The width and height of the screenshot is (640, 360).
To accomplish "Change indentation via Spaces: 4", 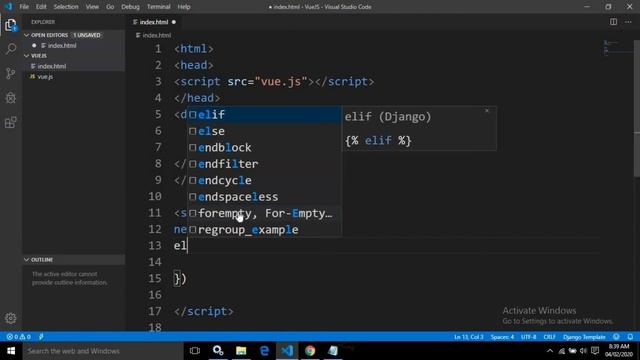I will [x=502, y=337].
